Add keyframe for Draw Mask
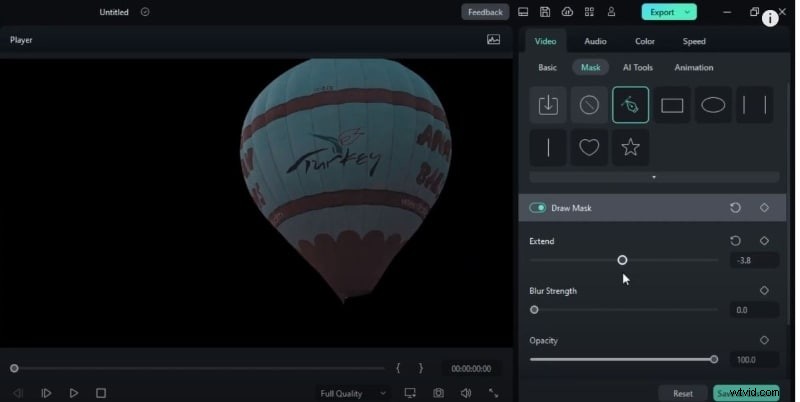This screenshot has width=800, height=402. click(x=764, y=208)
